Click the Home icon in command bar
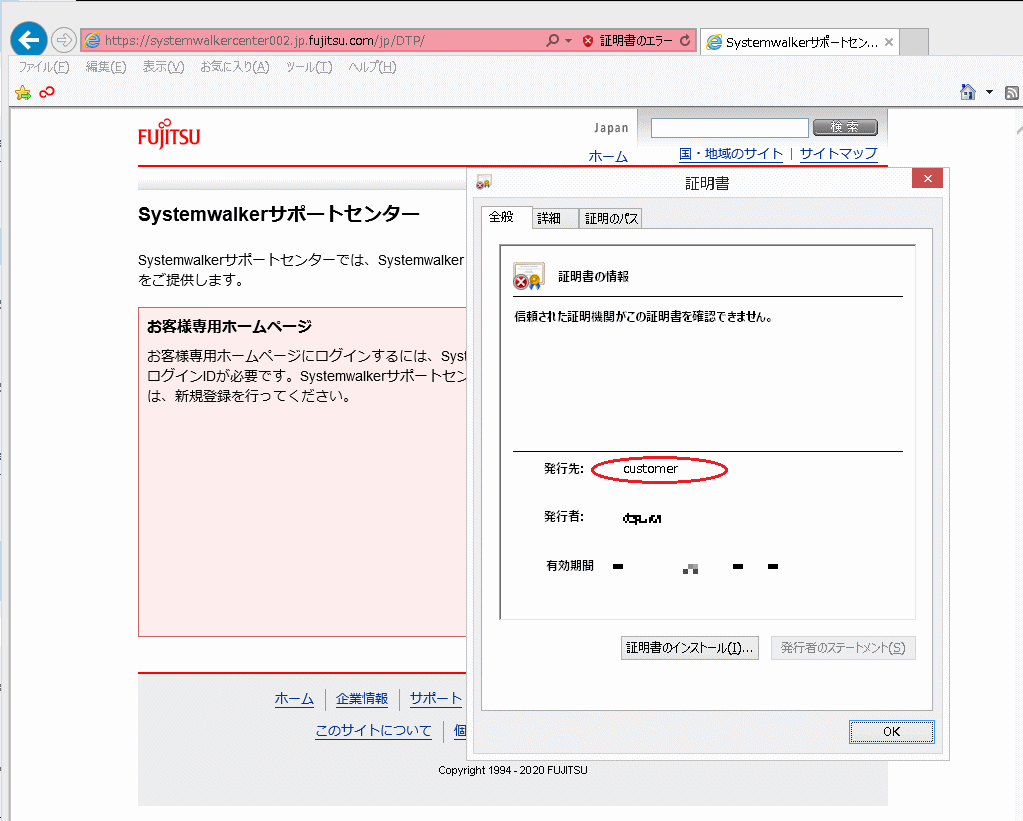Viewport: 1023px width, 821px height. (967, 92)
